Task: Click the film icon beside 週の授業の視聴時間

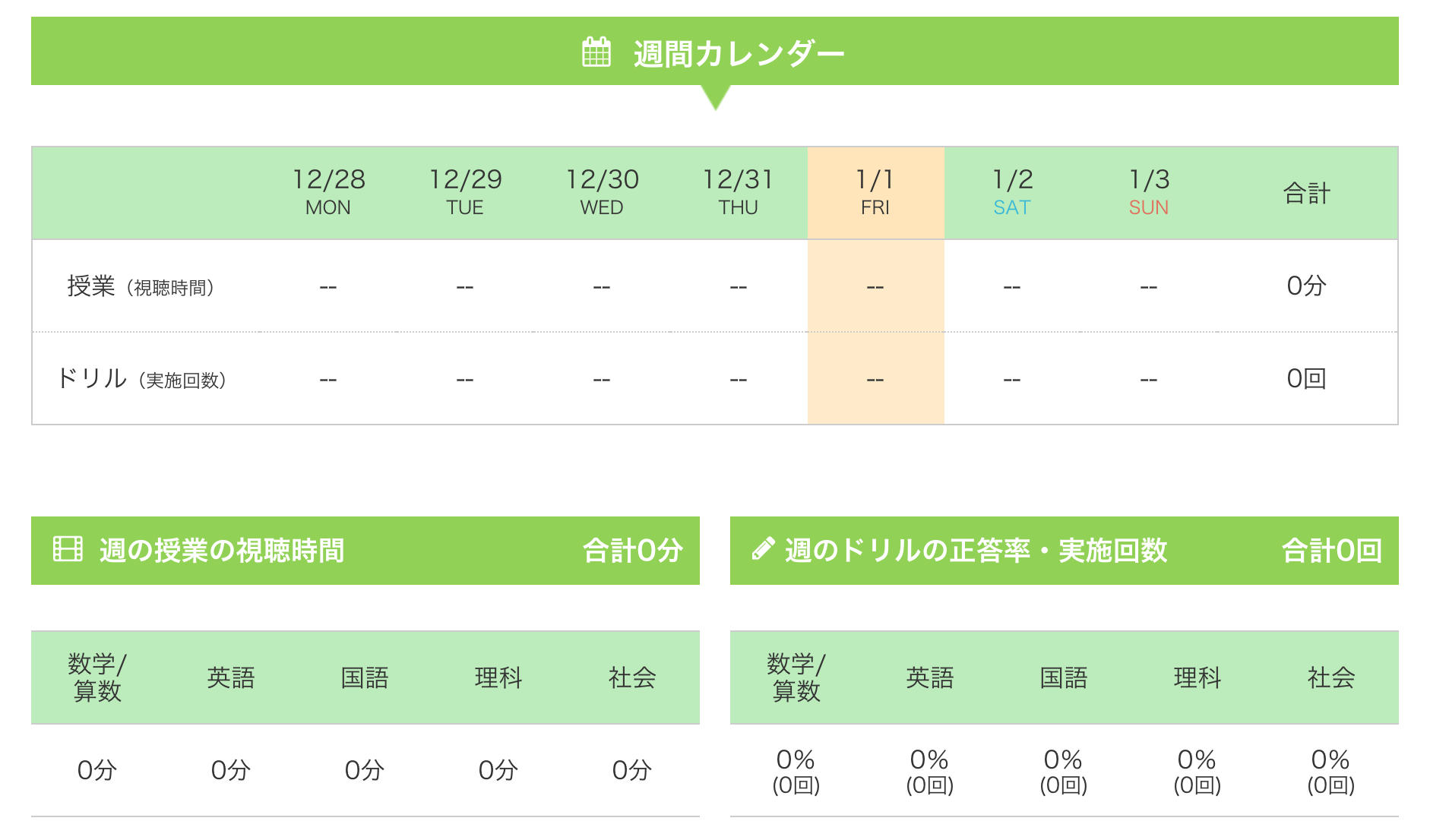Action: tap(68, 549)
